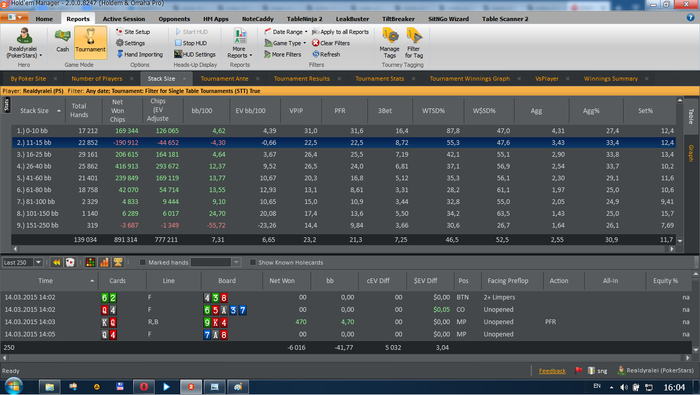The width and height of the screenshot is (700, 395).
Task: Enable Show Known Holecards checkbox
Action: pos(253,262)
